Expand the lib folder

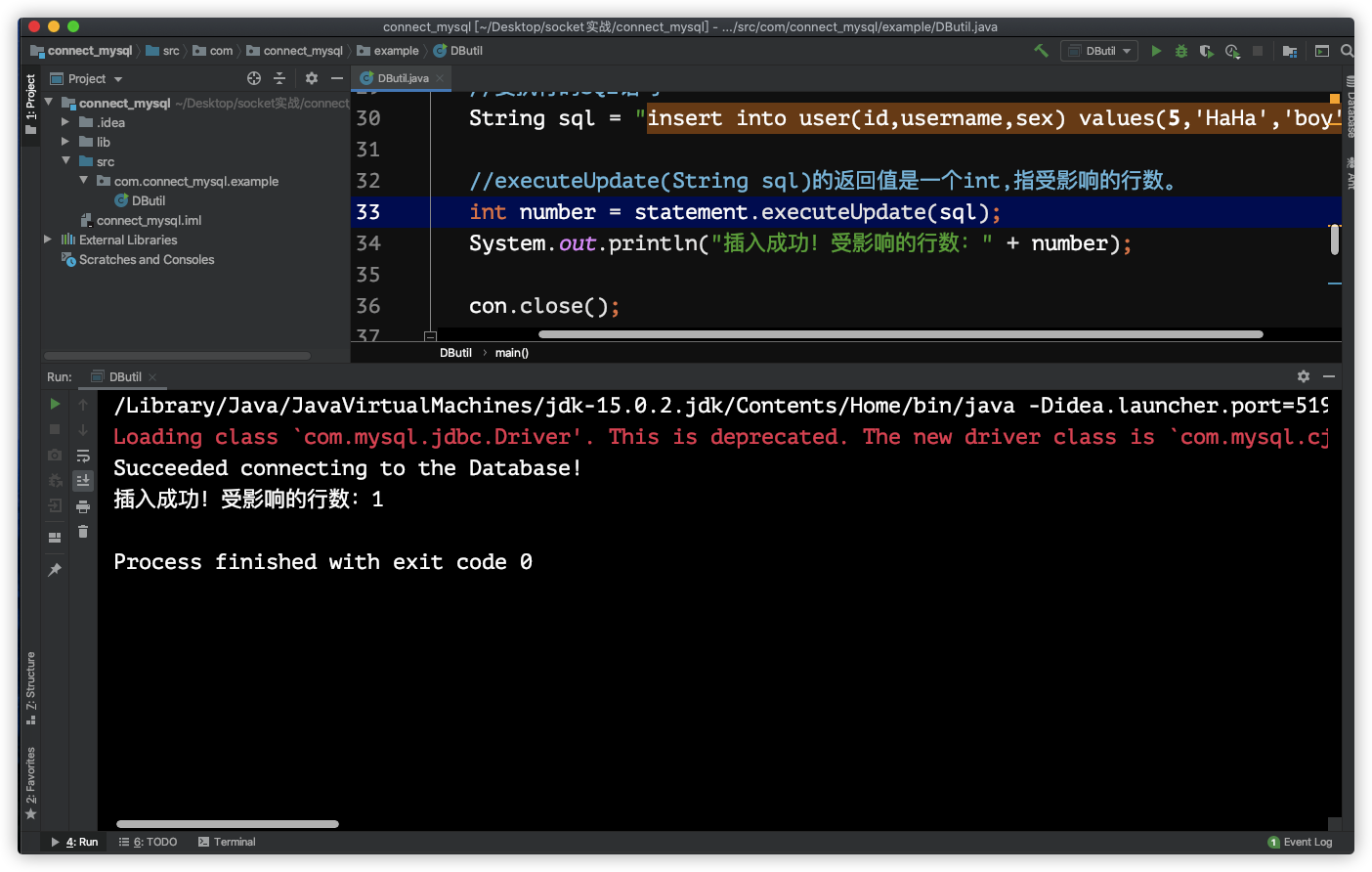pos(65,142)
